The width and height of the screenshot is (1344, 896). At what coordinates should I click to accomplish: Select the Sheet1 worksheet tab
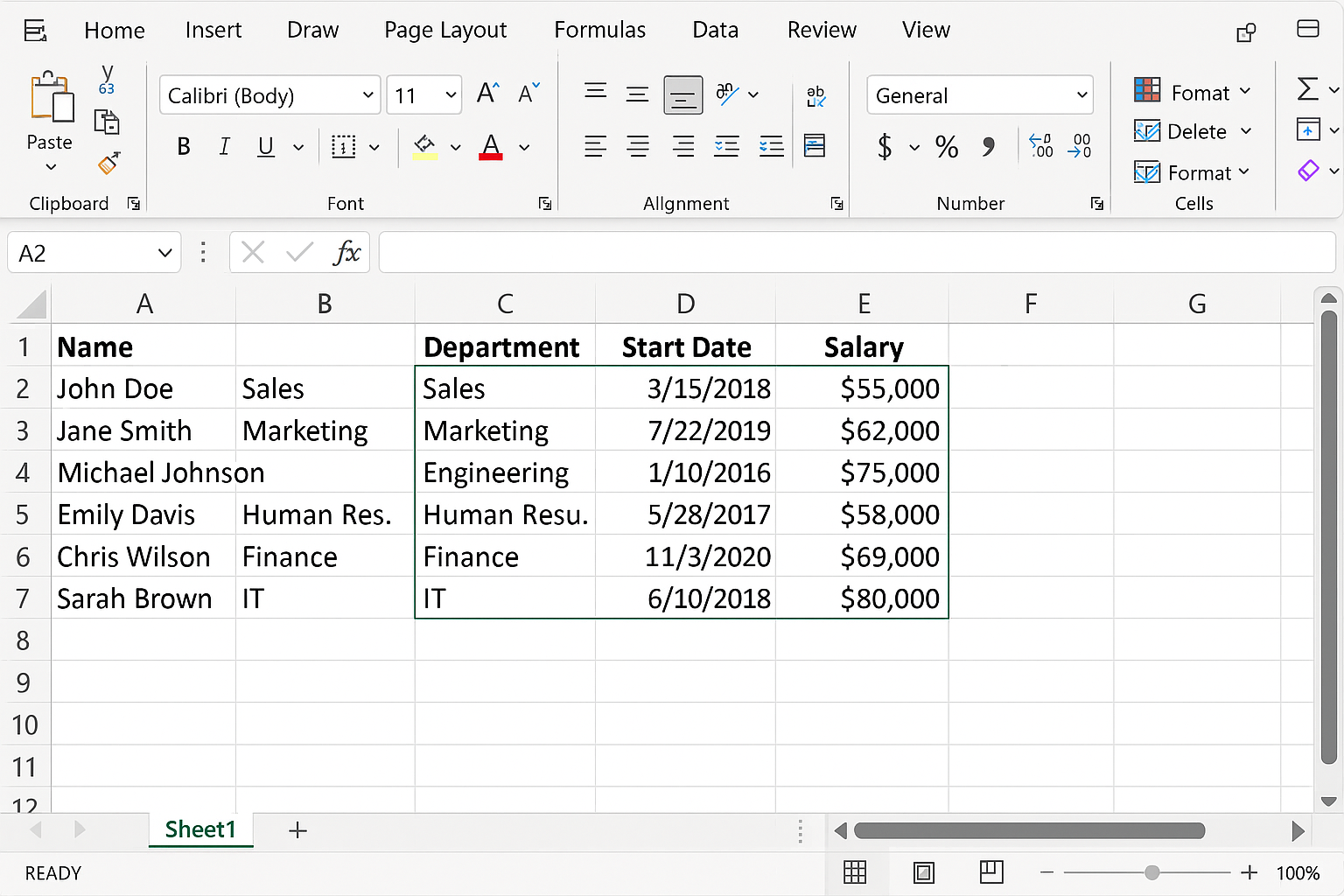click(200, 829)
